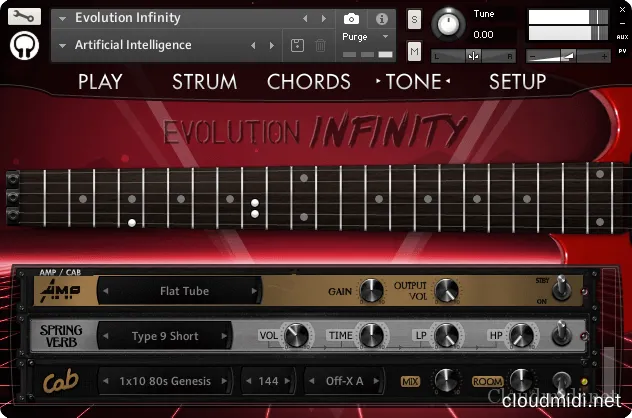Solo the instrument with S button
The width and height of the screenshot is (632, 418).
pyautogui.click(x=415, y=20)
